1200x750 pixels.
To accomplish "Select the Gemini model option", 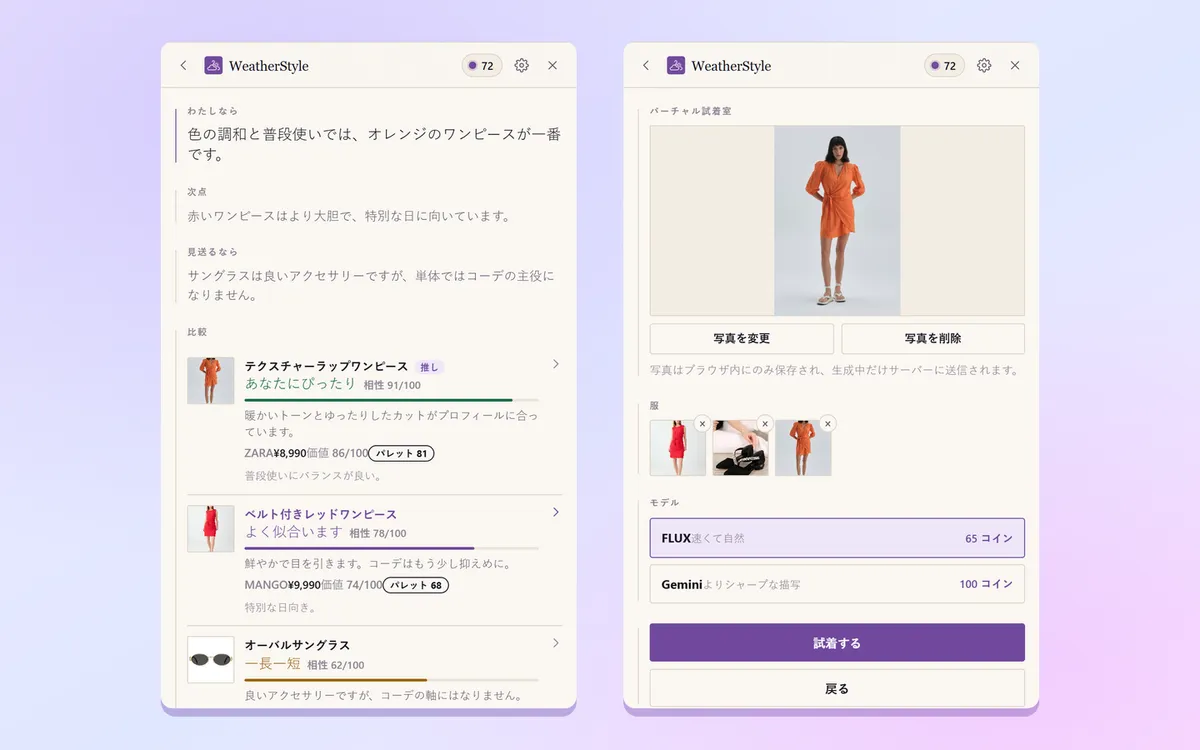I will tap(837, 584).
